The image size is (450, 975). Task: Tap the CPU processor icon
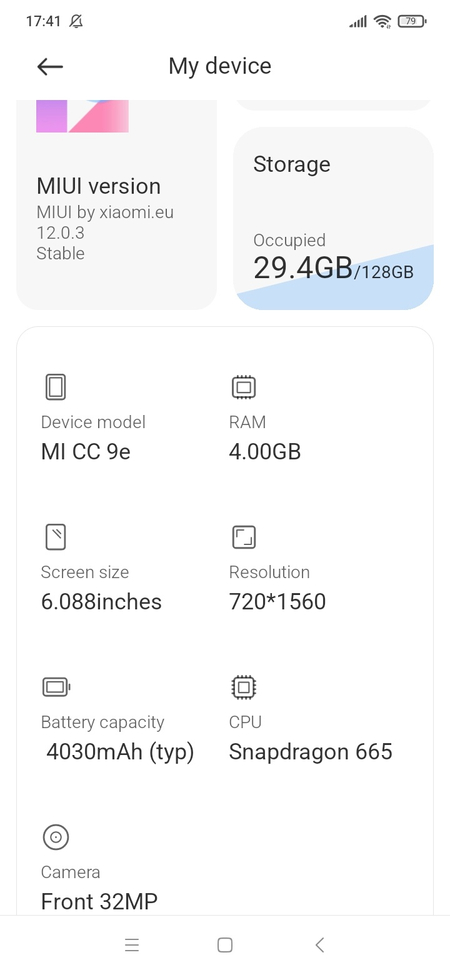coord(243,687)
